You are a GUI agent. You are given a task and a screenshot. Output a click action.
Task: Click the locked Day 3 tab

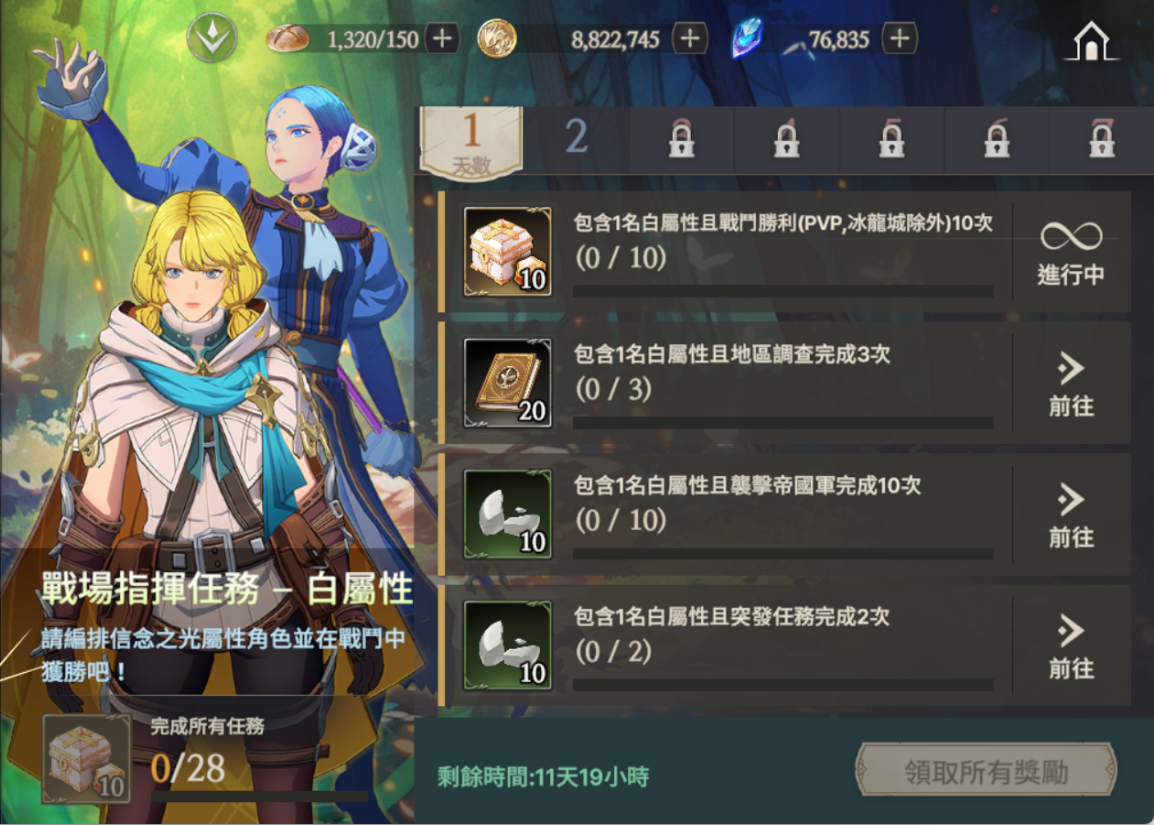pyautogui.click(x=682, y=138)
